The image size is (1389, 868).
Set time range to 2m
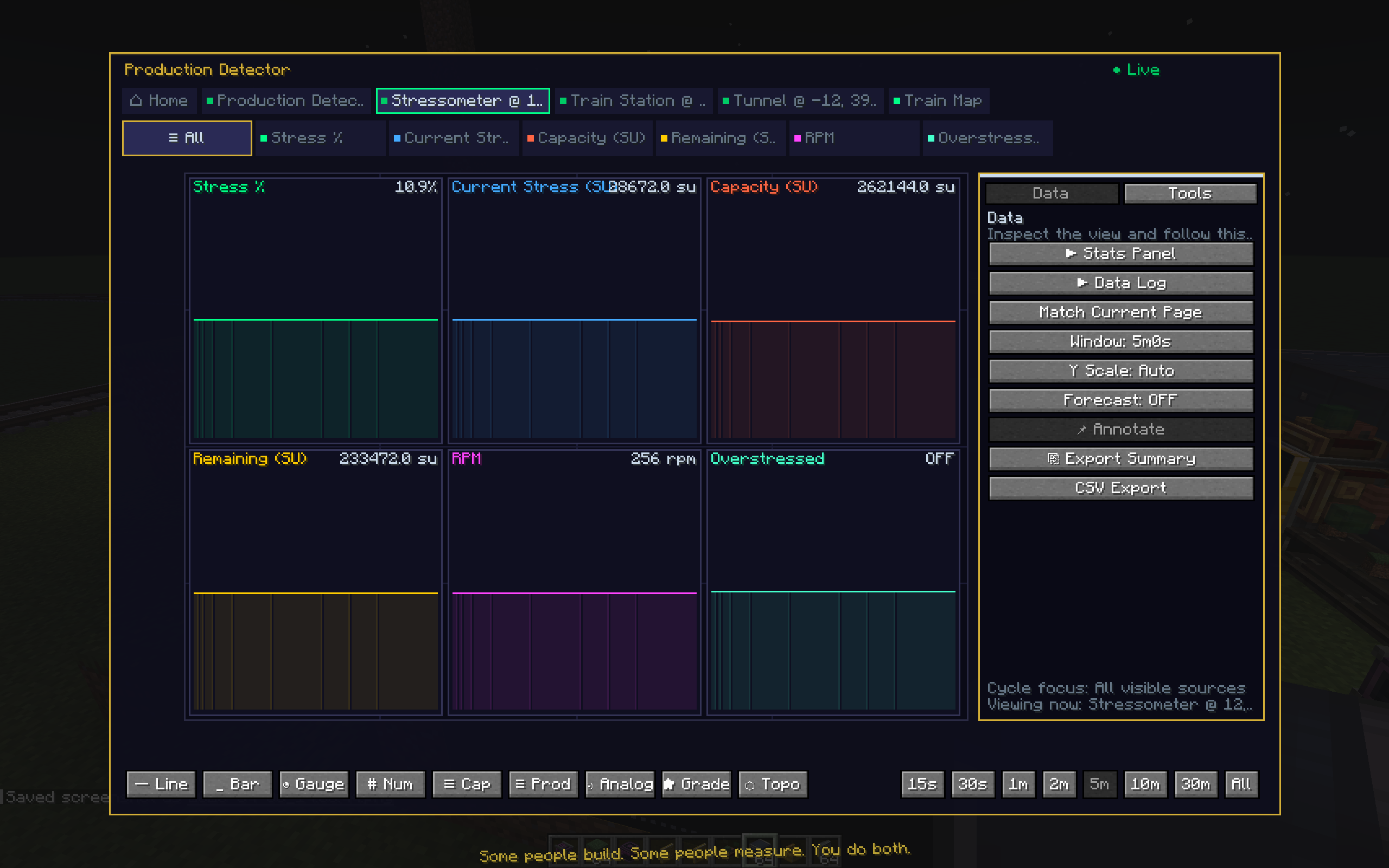point(1059,784)
